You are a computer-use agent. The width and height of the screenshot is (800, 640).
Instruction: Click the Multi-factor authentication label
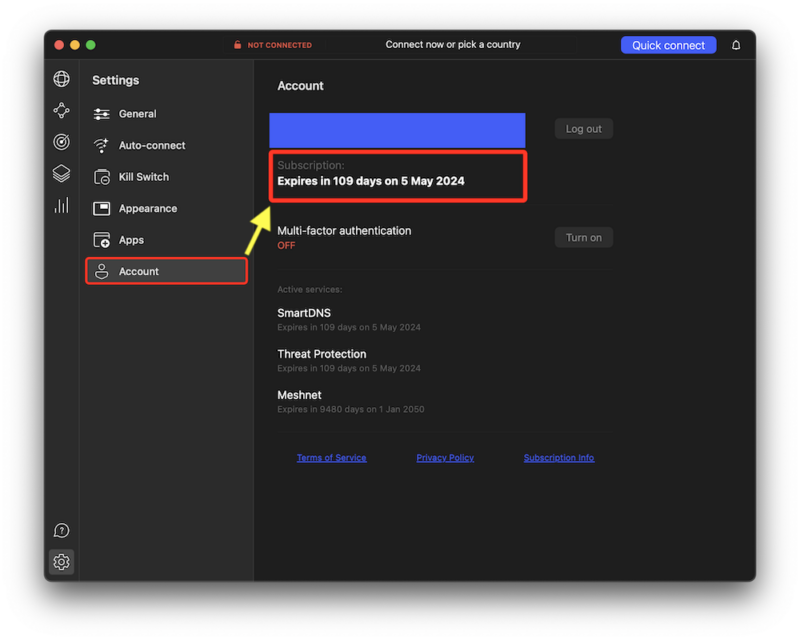[344, 231]
